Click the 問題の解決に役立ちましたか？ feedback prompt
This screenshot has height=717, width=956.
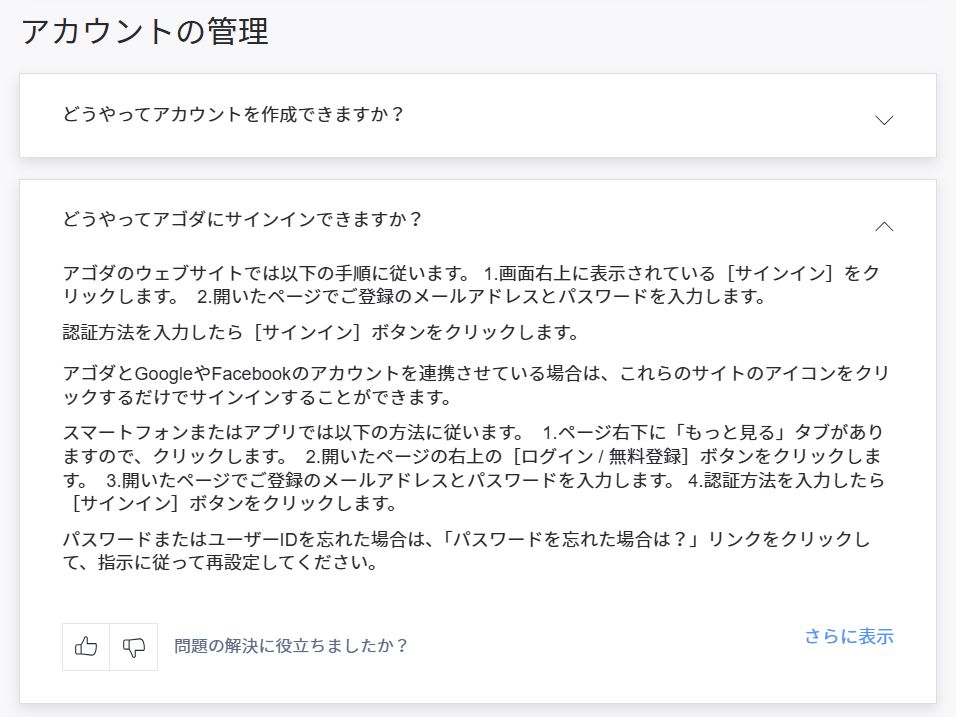tap(291, 646)
